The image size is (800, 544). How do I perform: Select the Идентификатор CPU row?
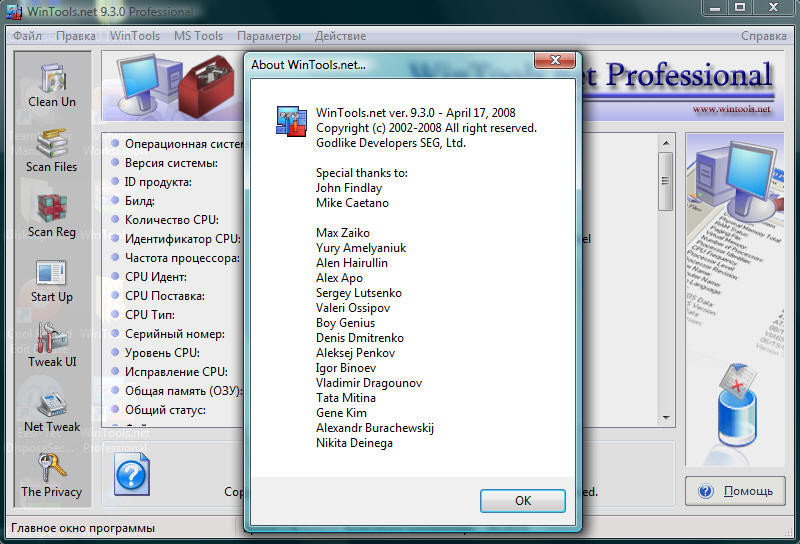[x=176, y=238]
